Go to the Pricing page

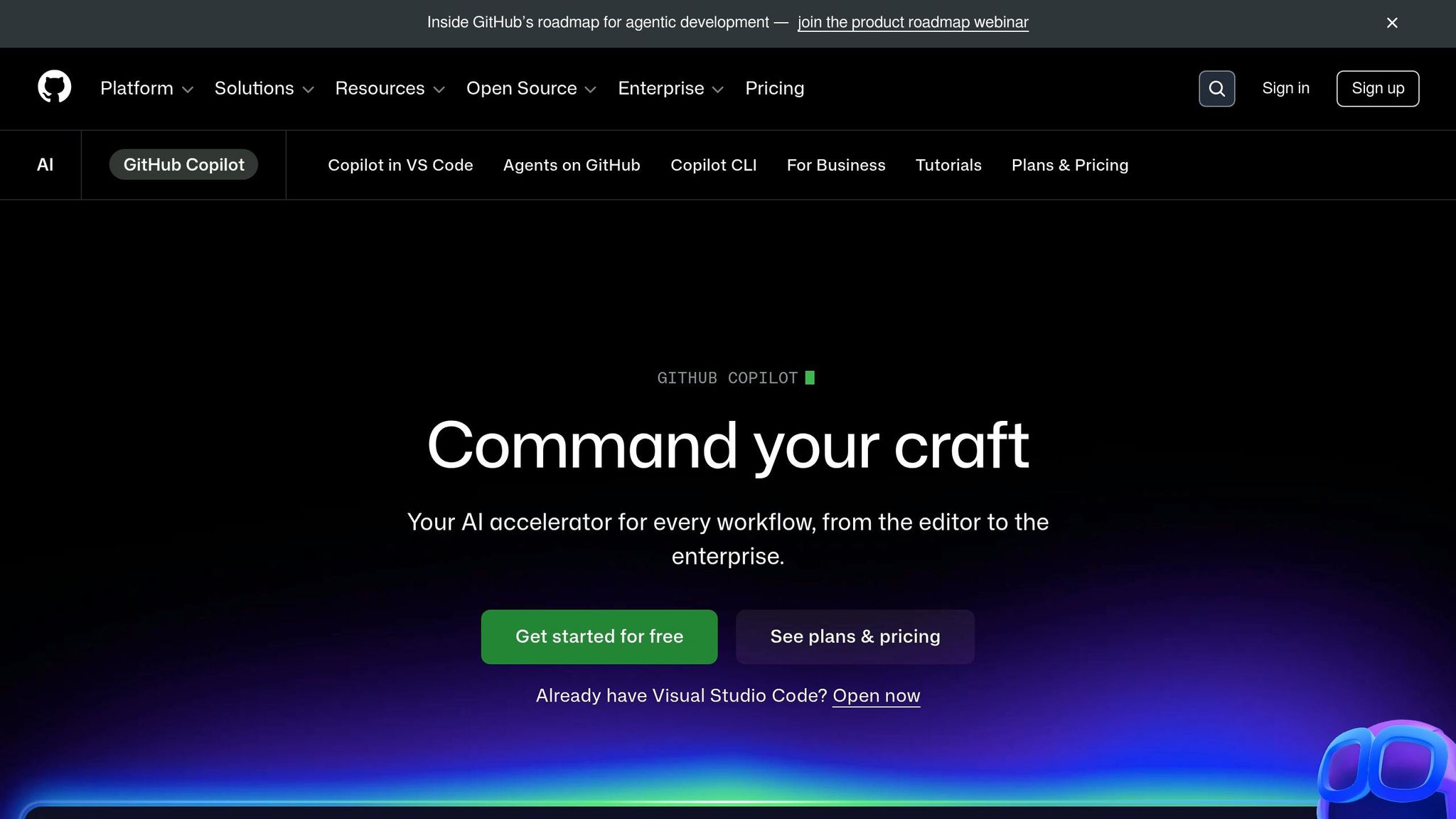point(774,88)
